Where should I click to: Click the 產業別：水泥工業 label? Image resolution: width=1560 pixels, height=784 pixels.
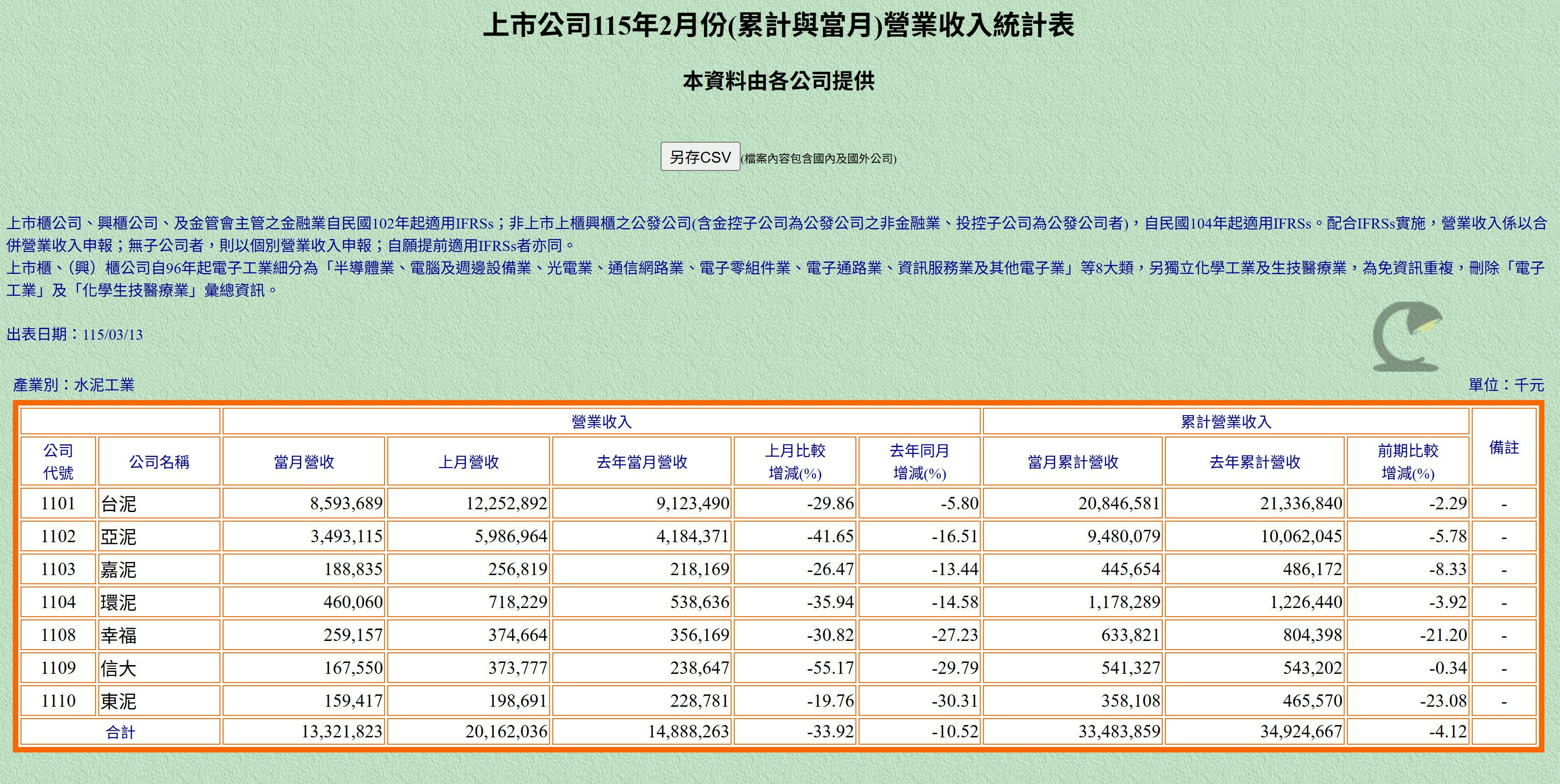coord(74,385)
